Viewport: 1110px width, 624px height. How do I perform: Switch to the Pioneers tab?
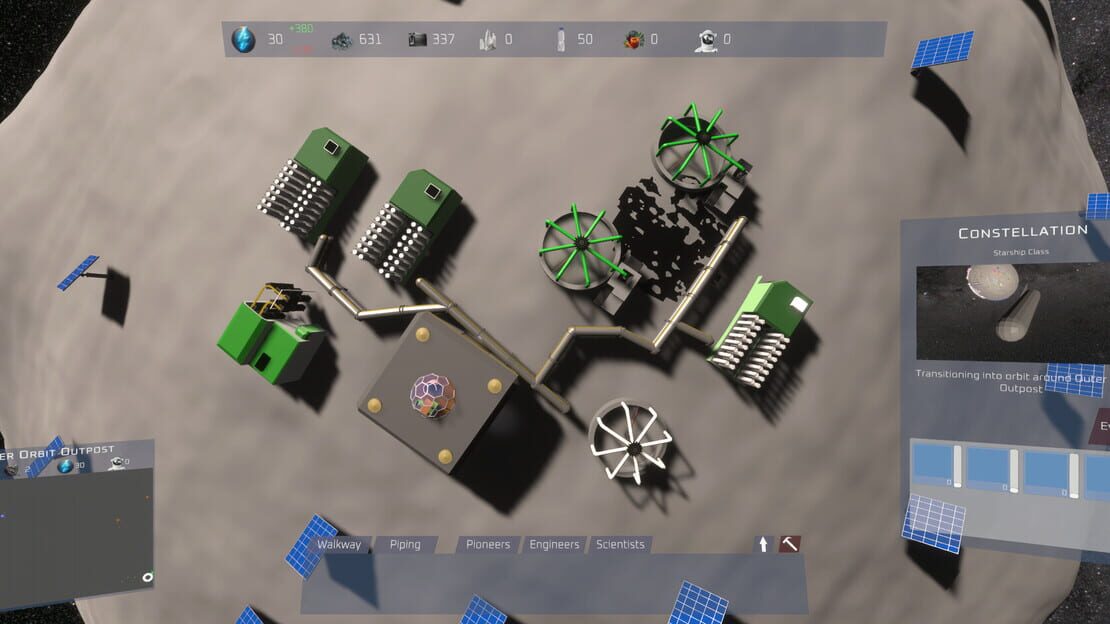pyautogui.click(x=488, y=544)
